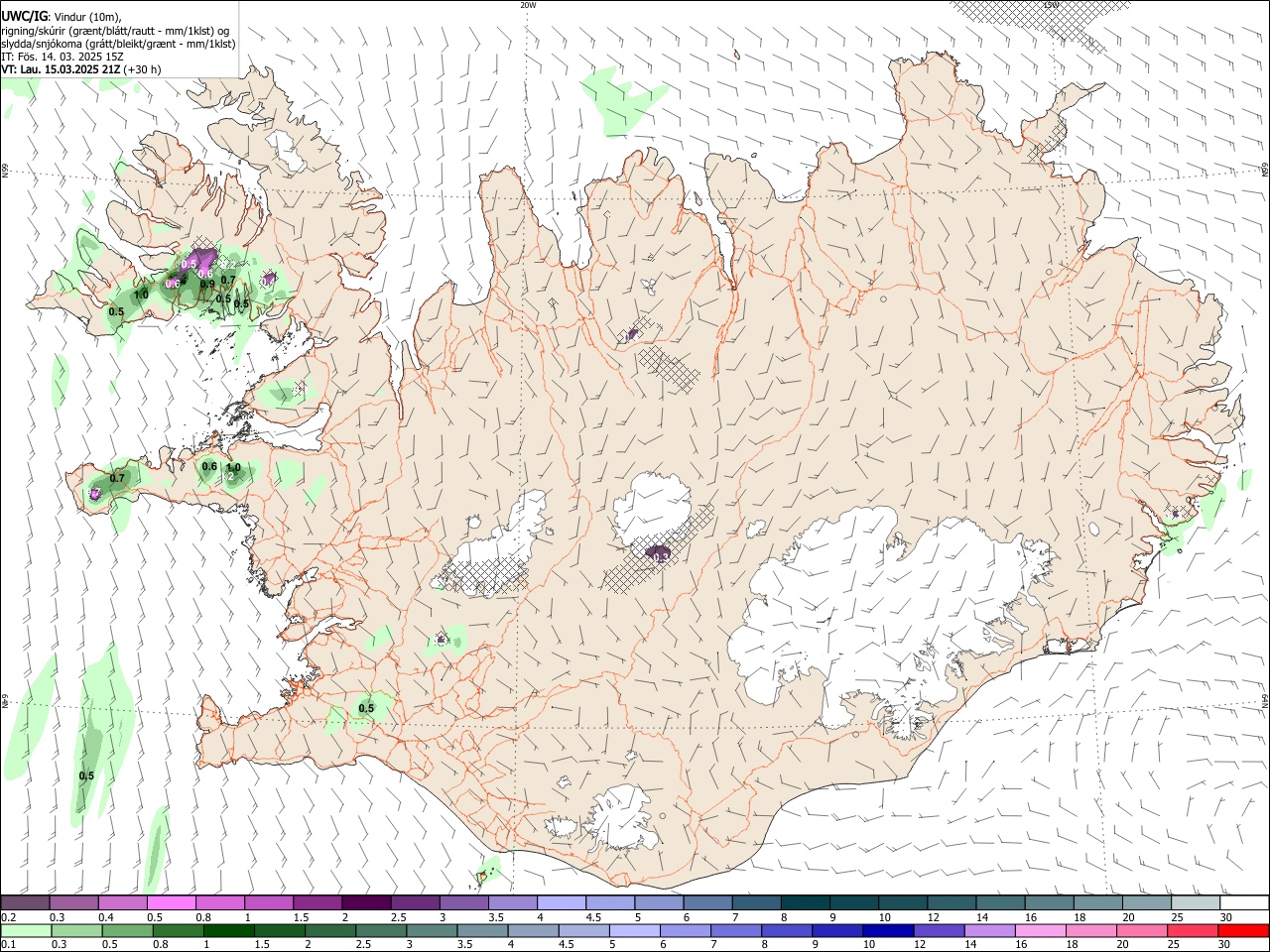The width and height of the screenshot is (1270, 952).
Task: Click the 'UWC/IG: Vindur (10m),' title line
Action: click(x=62, y=17)
